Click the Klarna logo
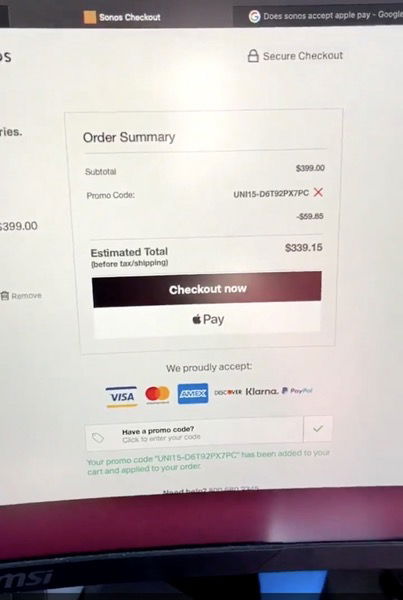The height and width of the screenshot is (600, 403). tap(261, 391)
